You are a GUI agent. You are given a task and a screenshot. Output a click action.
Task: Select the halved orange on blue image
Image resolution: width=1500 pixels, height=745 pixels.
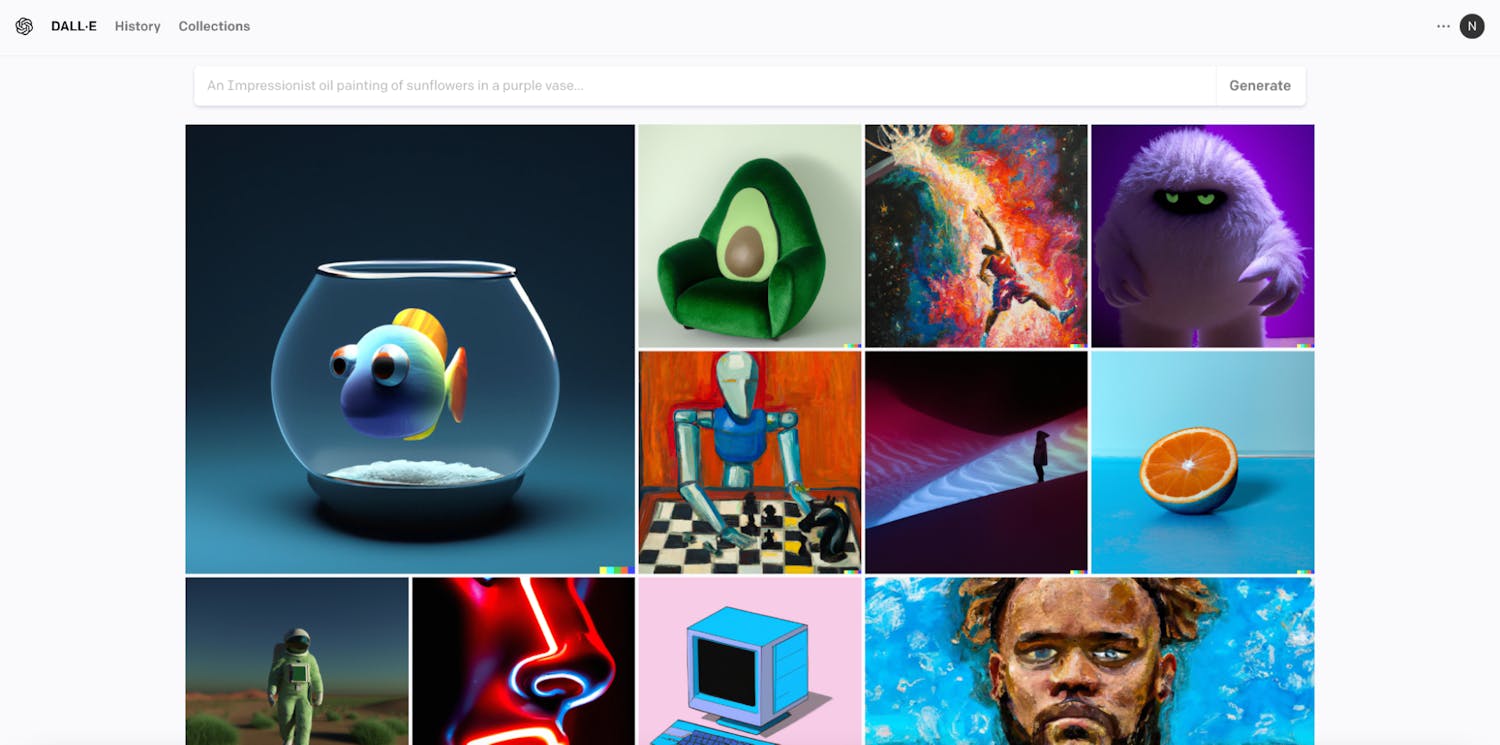pyautogui.click(x=1203, y=462)
